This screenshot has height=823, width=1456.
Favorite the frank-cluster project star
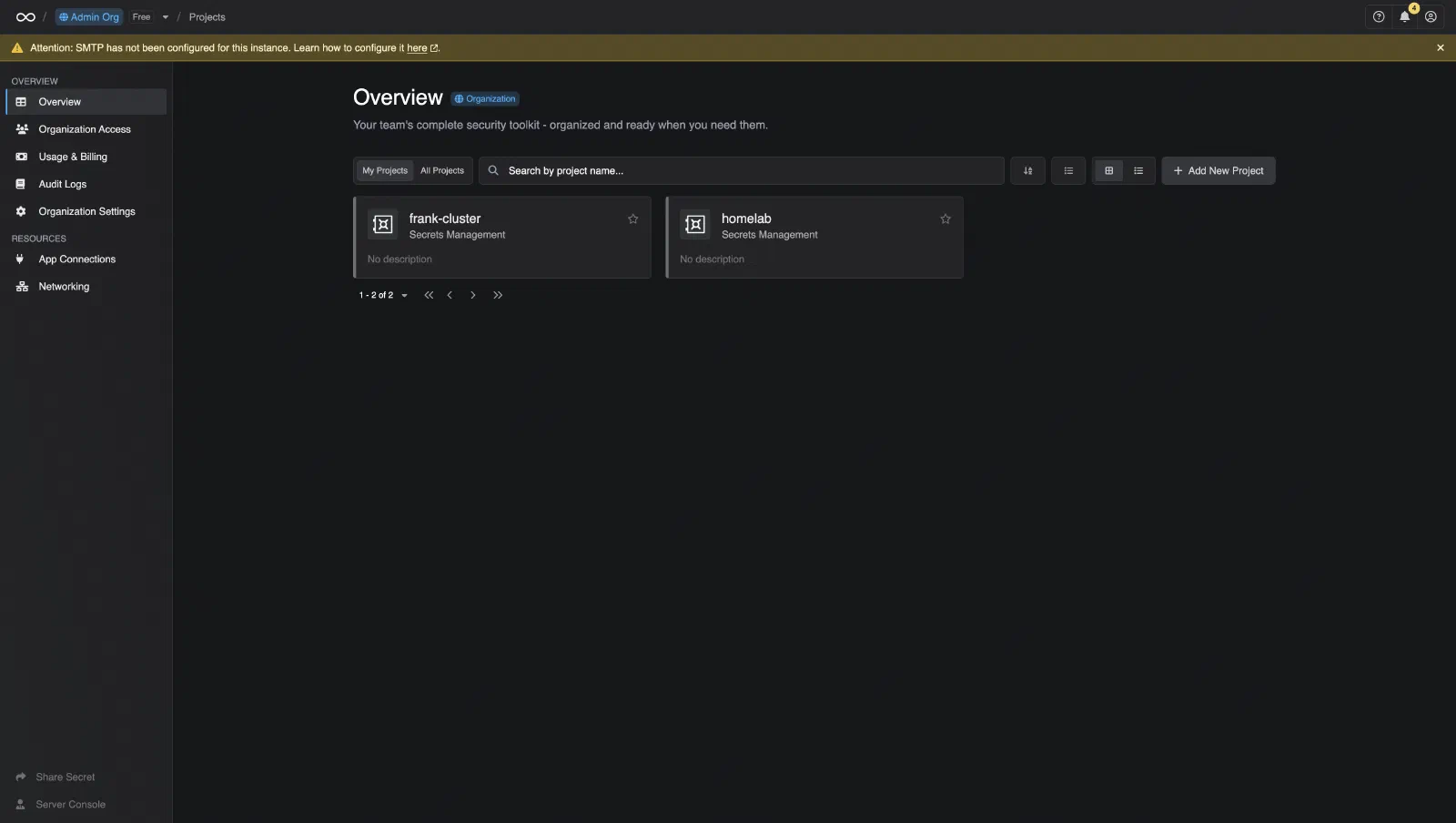(x=633, y=219)
